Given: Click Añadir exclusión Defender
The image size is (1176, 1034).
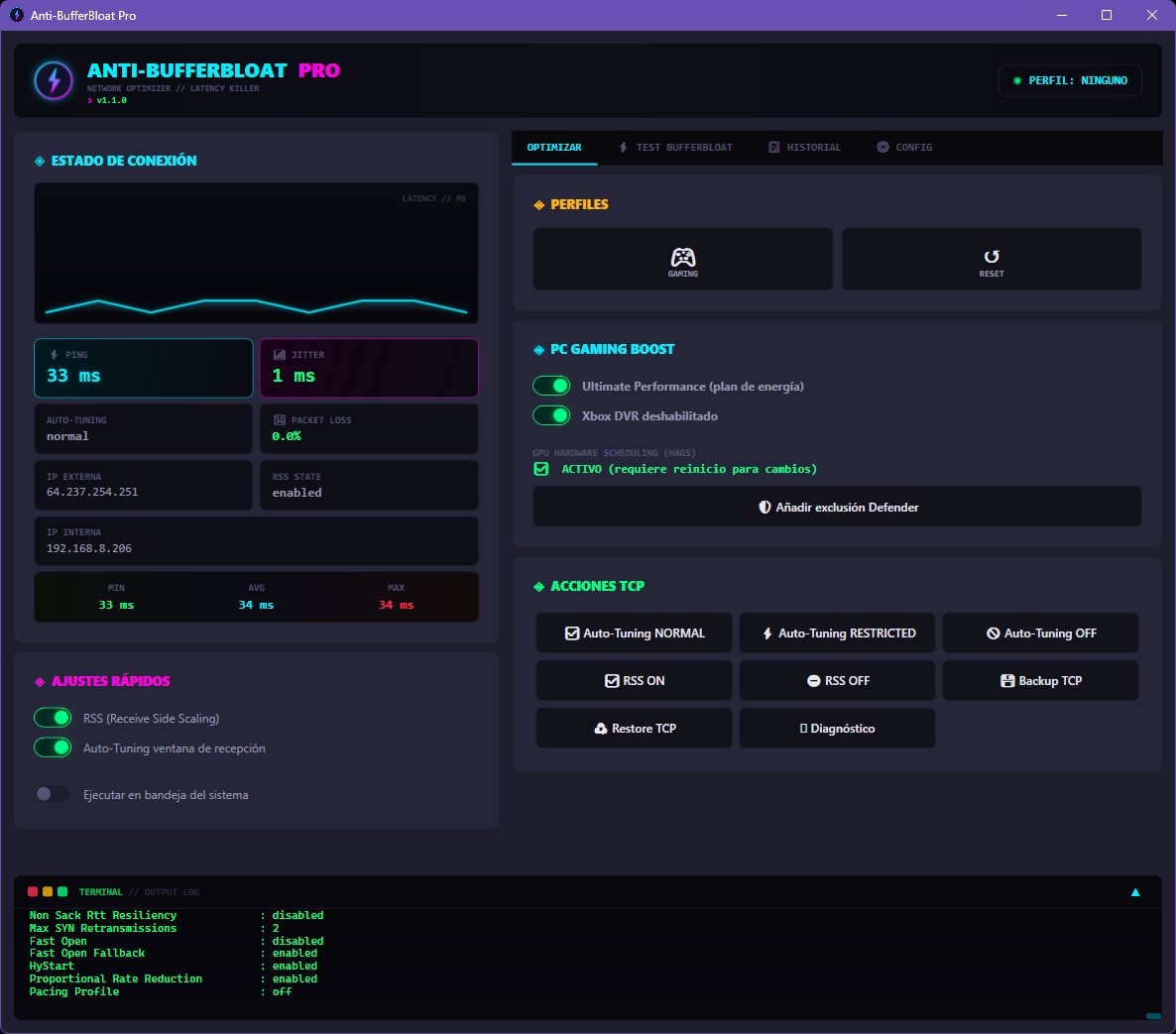Looking at the screenshot, I should coord(836,507).
